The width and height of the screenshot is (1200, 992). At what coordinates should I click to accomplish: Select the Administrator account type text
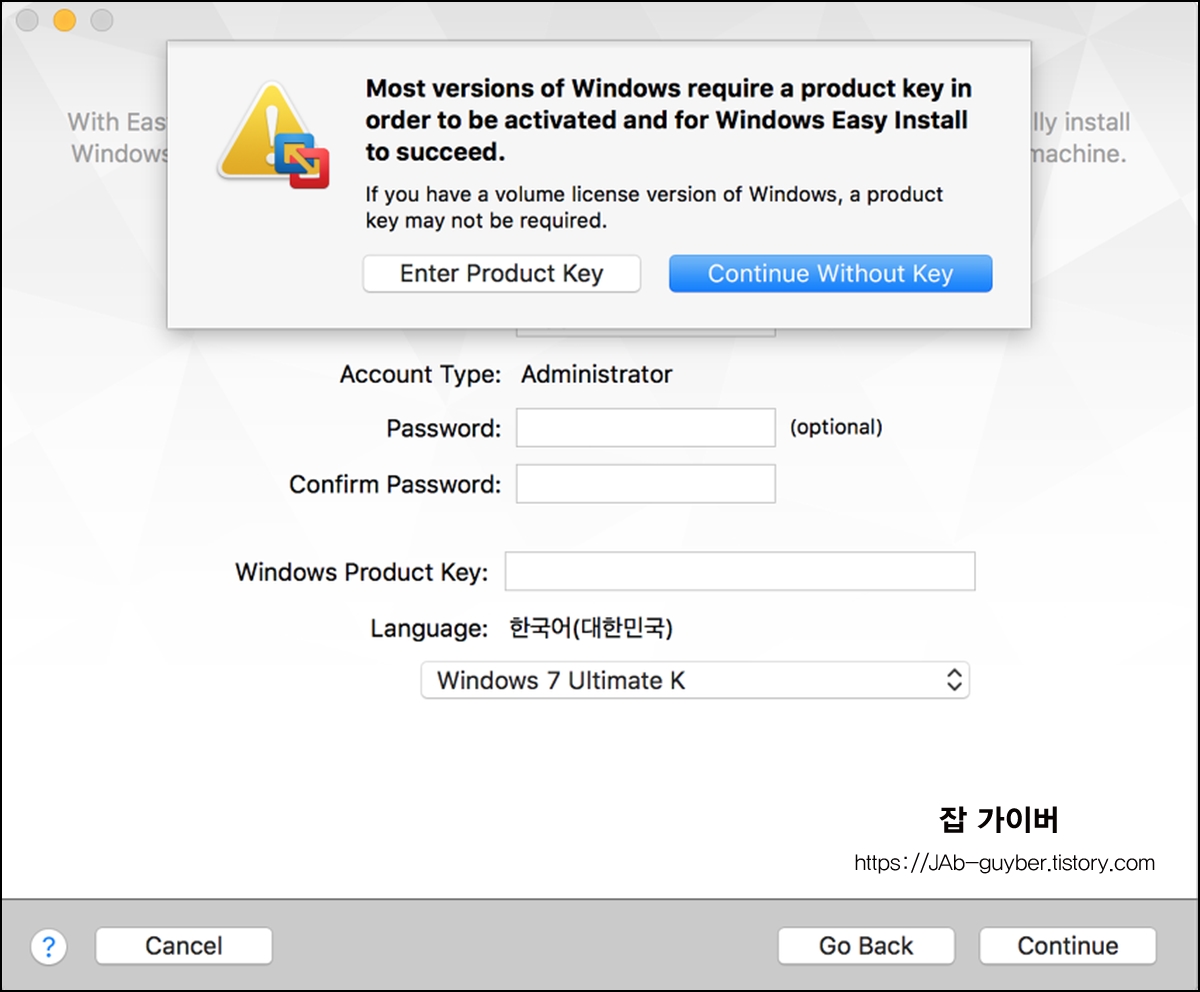click(597, 375)
